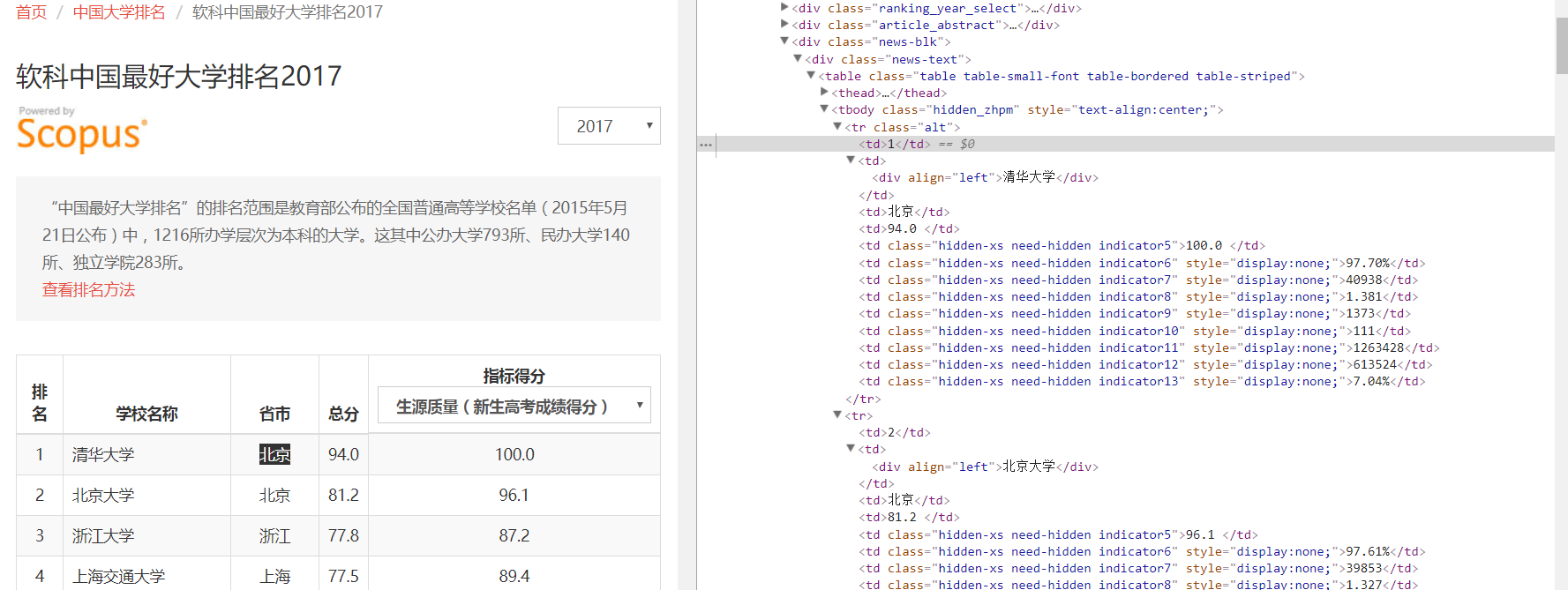The width and height of the screenshot is (1568, 590).
Task: Collapse the tr class alt node
Action: click(x=837, y=127)
